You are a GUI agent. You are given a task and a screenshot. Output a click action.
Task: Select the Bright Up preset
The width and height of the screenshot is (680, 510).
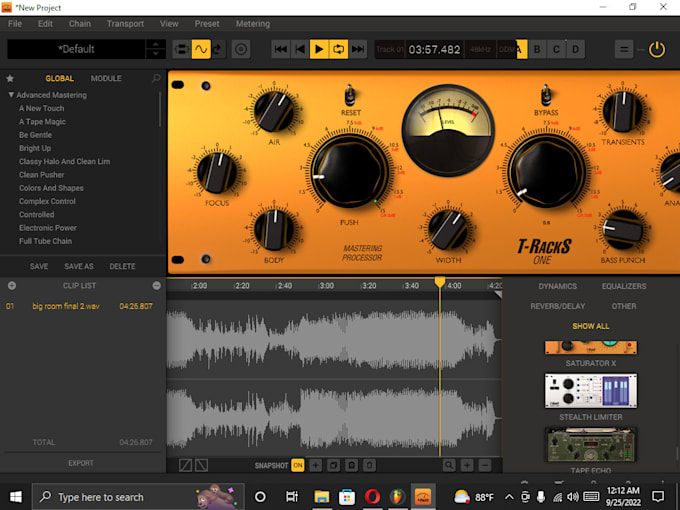[35, 148]
